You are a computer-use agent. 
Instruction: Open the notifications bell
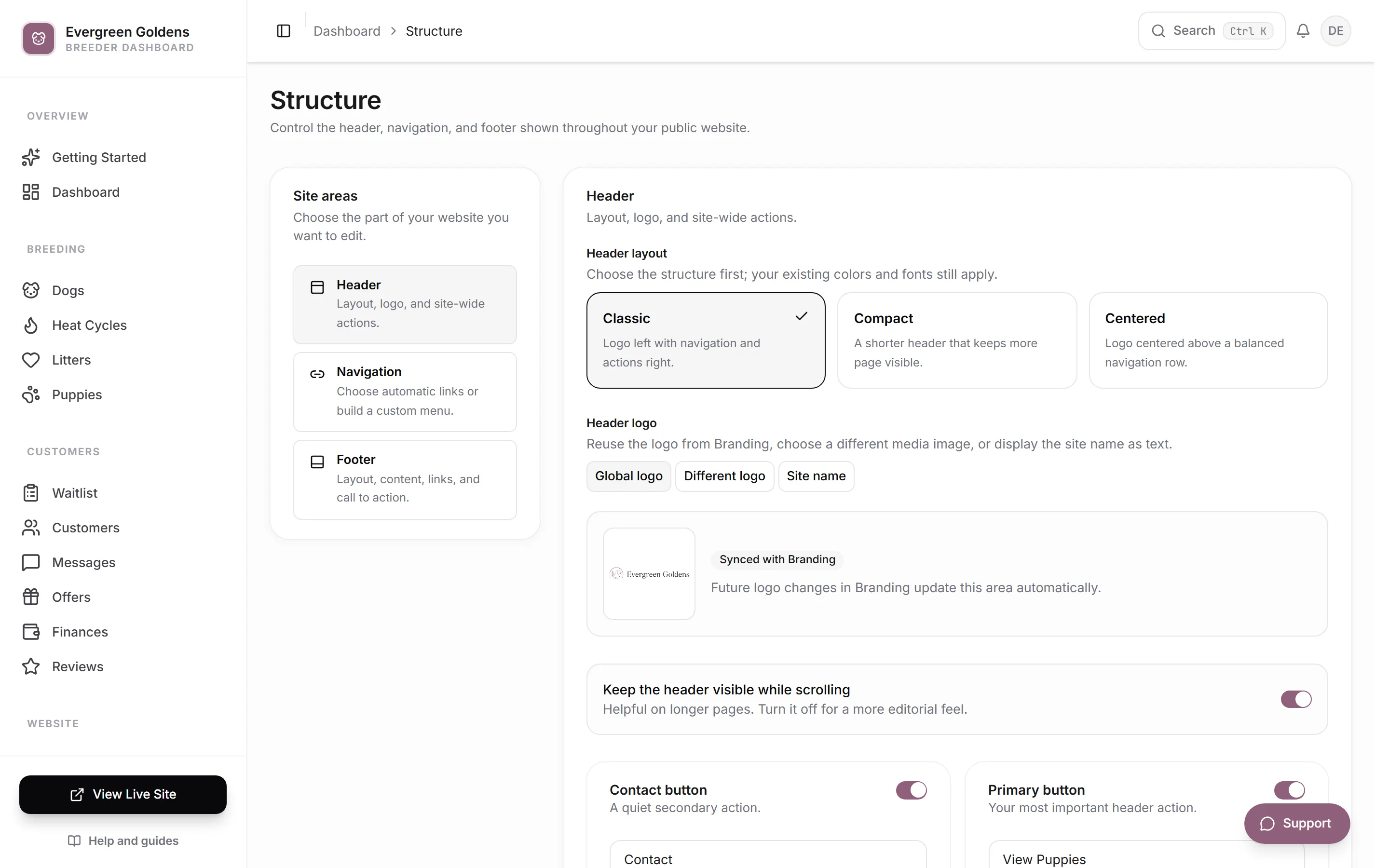click(x=1303, y=31)
